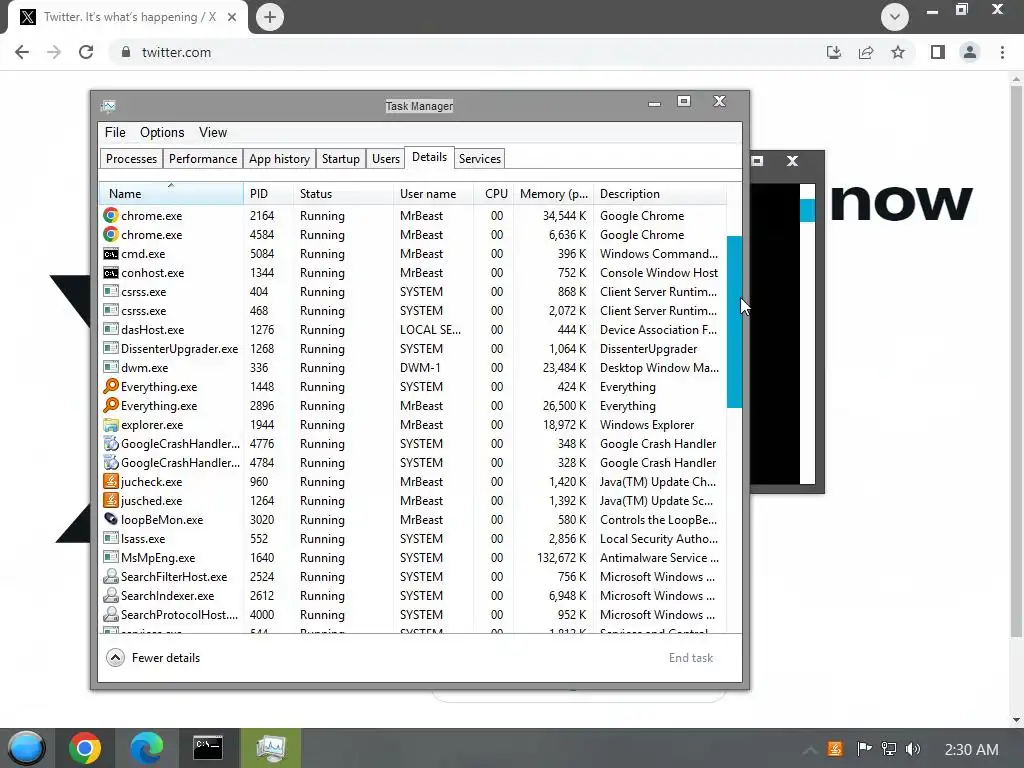1024x768 pixels.
Task: Select the SearchIndexer.exe process icon
Action: [x=111, y=596]
